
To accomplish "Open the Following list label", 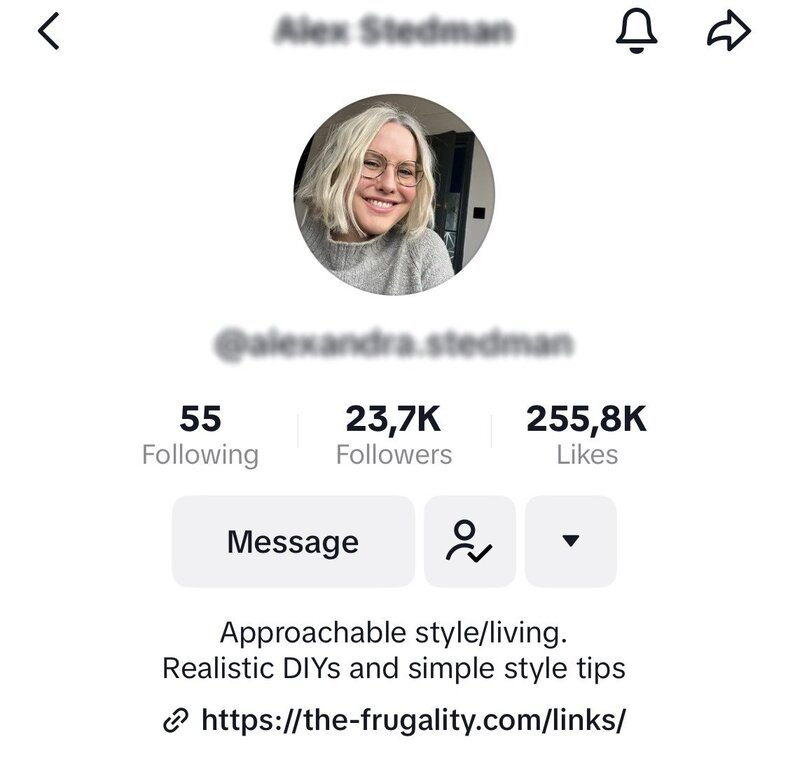I will pyautogui.click(x=200, y=455).
